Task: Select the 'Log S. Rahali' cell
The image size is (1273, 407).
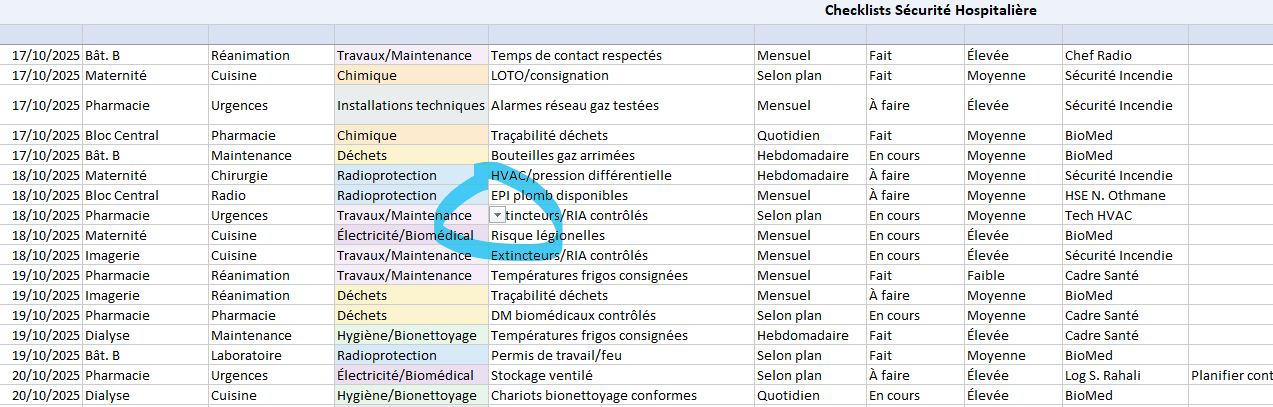Action: tap(1107, 375)
